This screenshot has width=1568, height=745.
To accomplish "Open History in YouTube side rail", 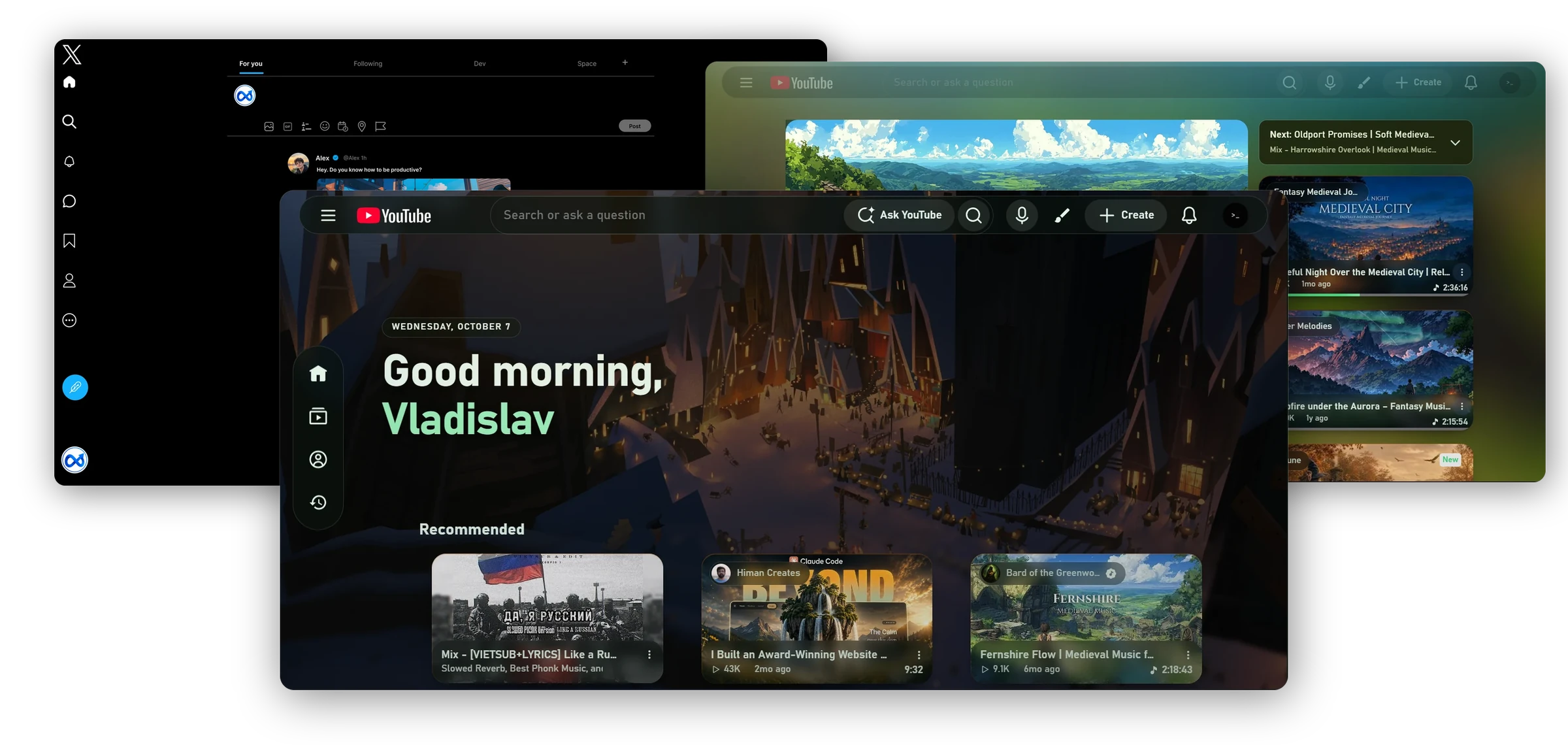I will pos(318,502).
